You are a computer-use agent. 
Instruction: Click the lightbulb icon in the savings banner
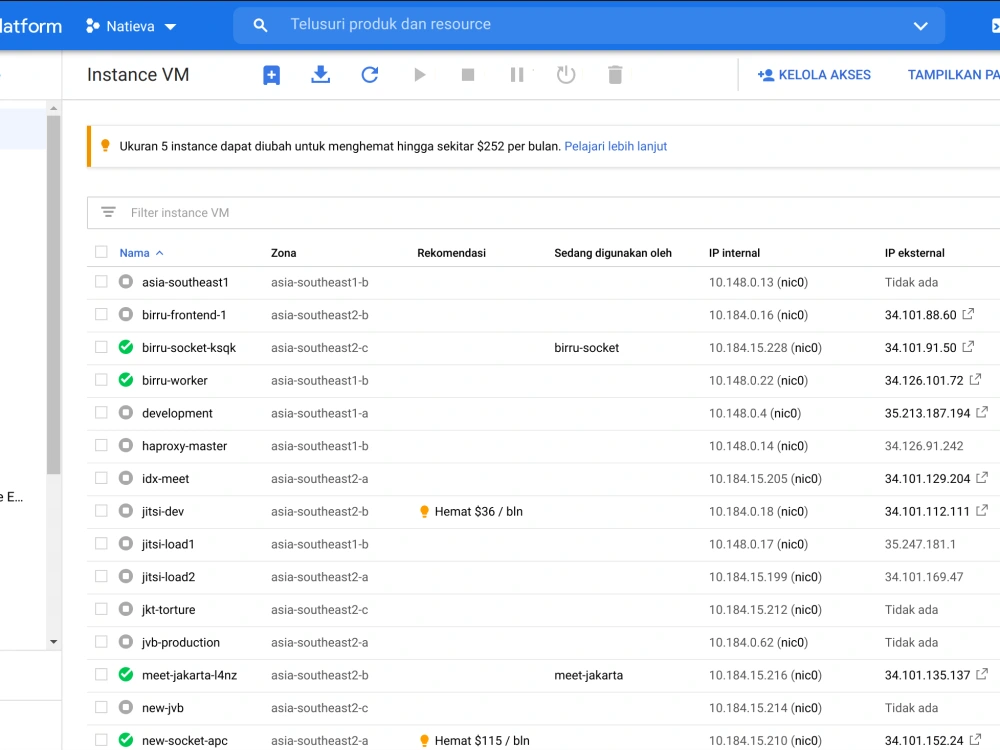pos(105,145)
